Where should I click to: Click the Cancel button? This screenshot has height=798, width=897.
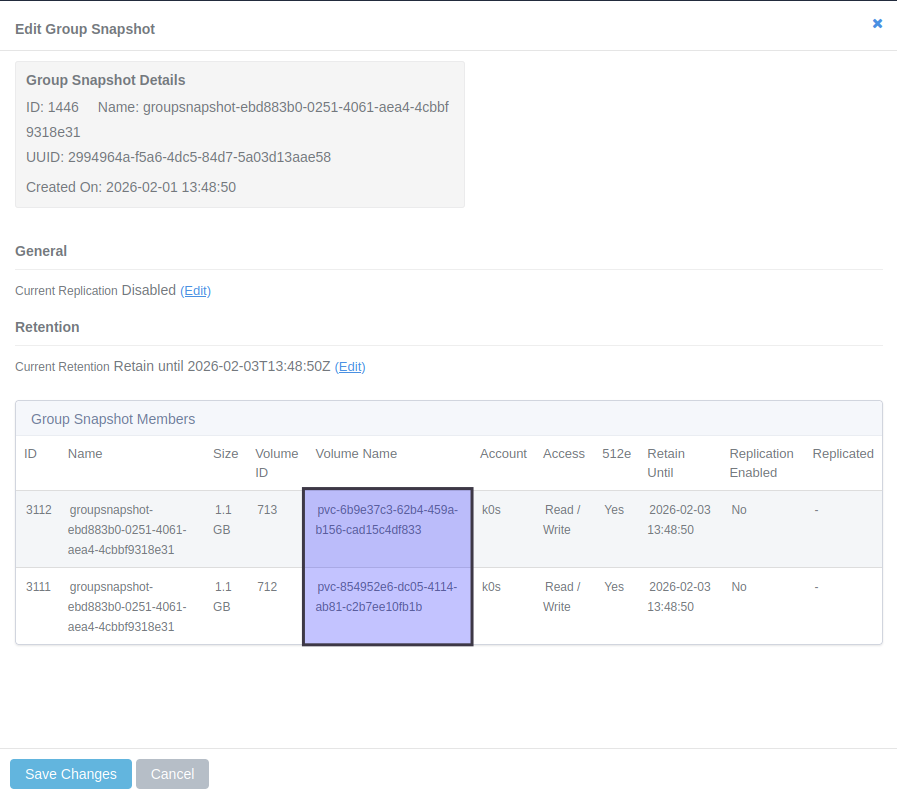point(172,774)
